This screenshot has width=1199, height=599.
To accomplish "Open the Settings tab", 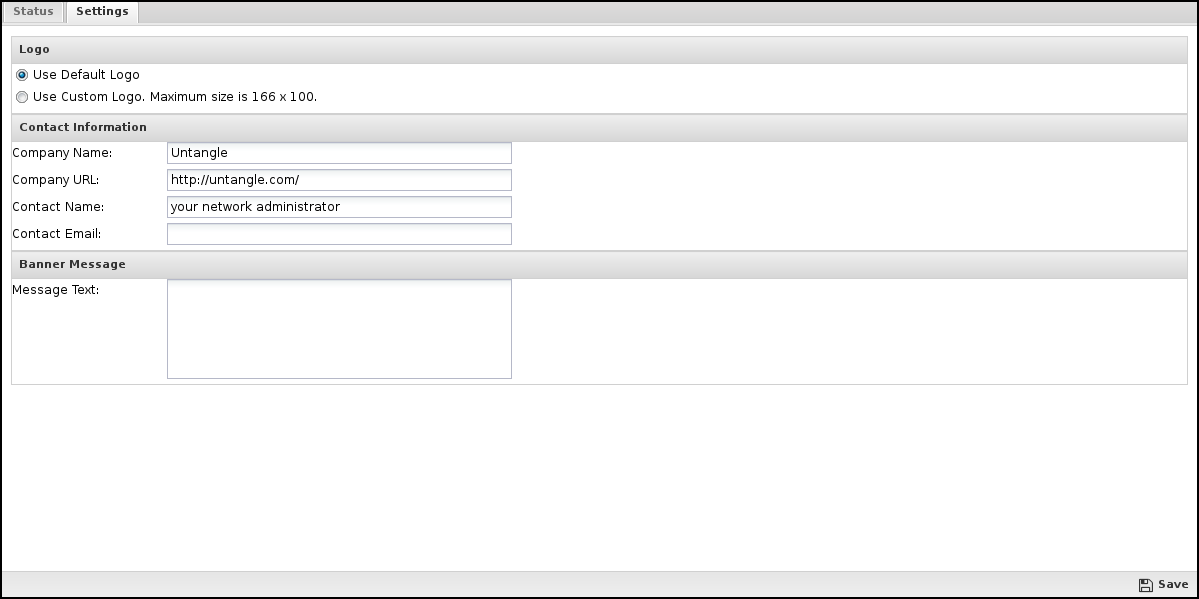I will tap(102, 11).
